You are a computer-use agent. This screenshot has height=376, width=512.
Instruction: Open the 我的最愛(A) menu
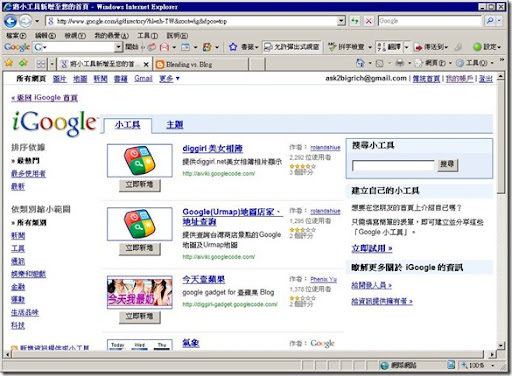111,35
